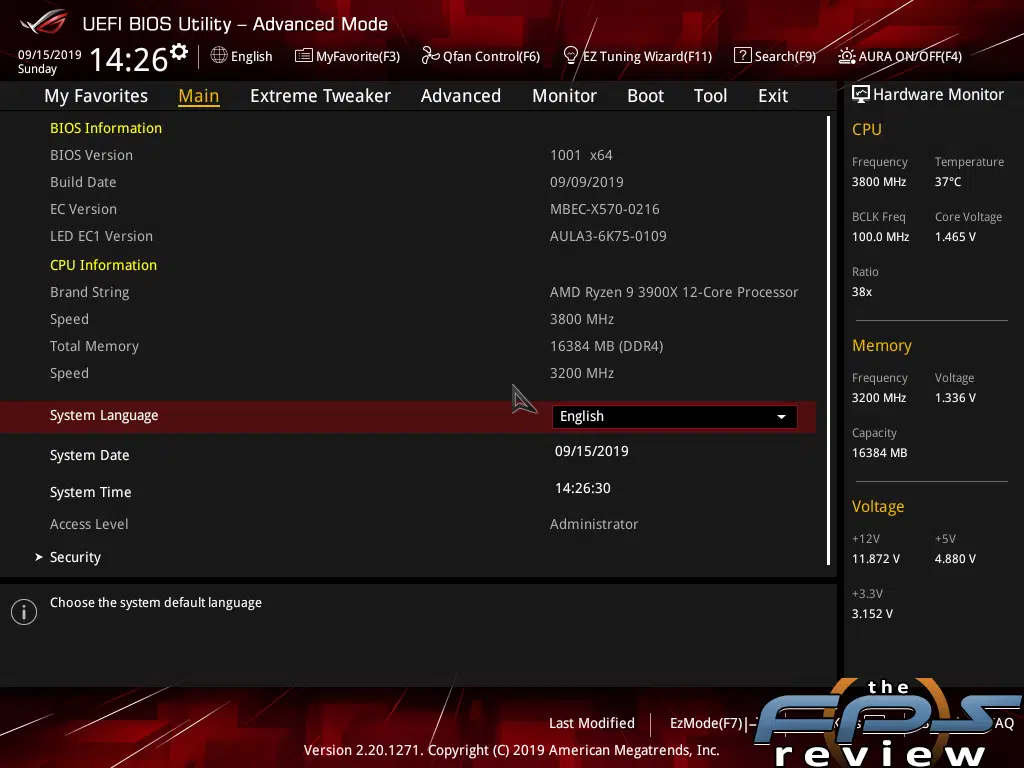Click the Access Level value Administrator
The height and width of the screenshot is (768, 1024).
(x=594, y=524)
